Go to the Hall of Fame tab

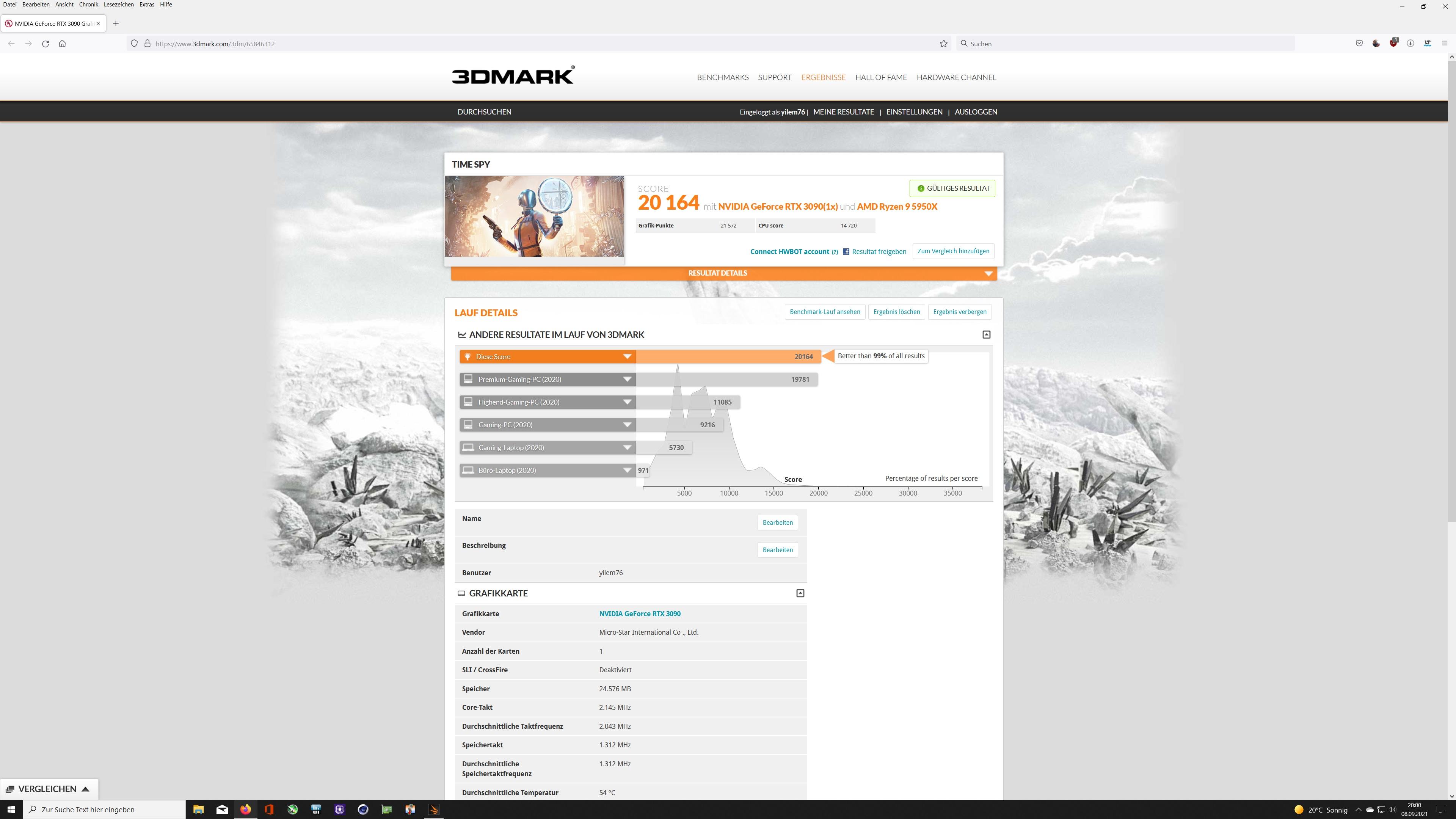point(880,77)
